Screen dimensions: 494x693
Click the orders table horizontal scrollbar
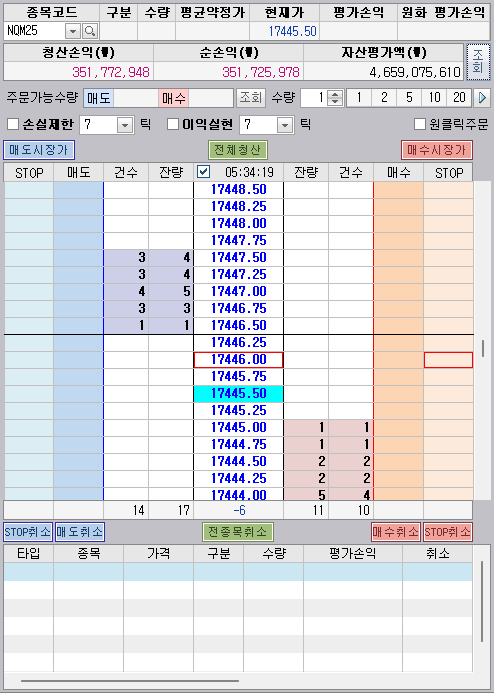click(x=130, y=681)
